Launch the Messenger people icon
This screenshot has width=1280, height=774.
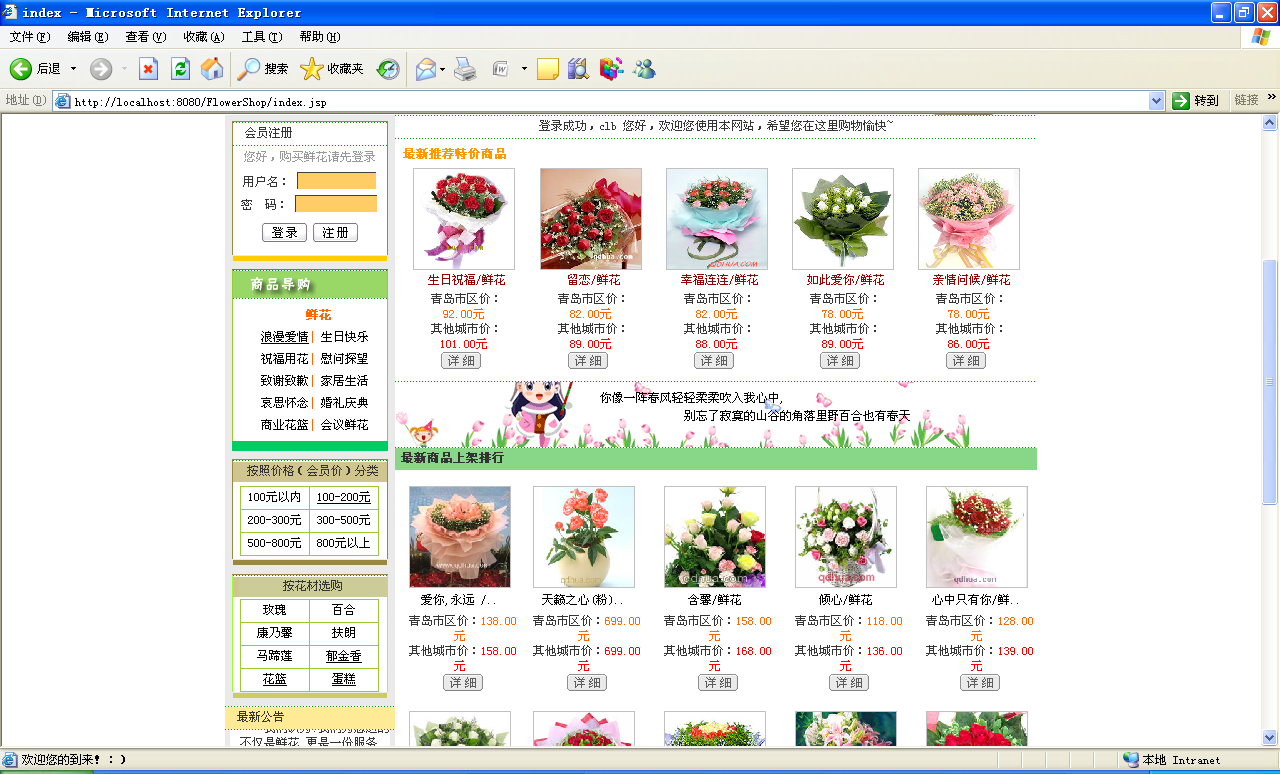coord(644,69)
